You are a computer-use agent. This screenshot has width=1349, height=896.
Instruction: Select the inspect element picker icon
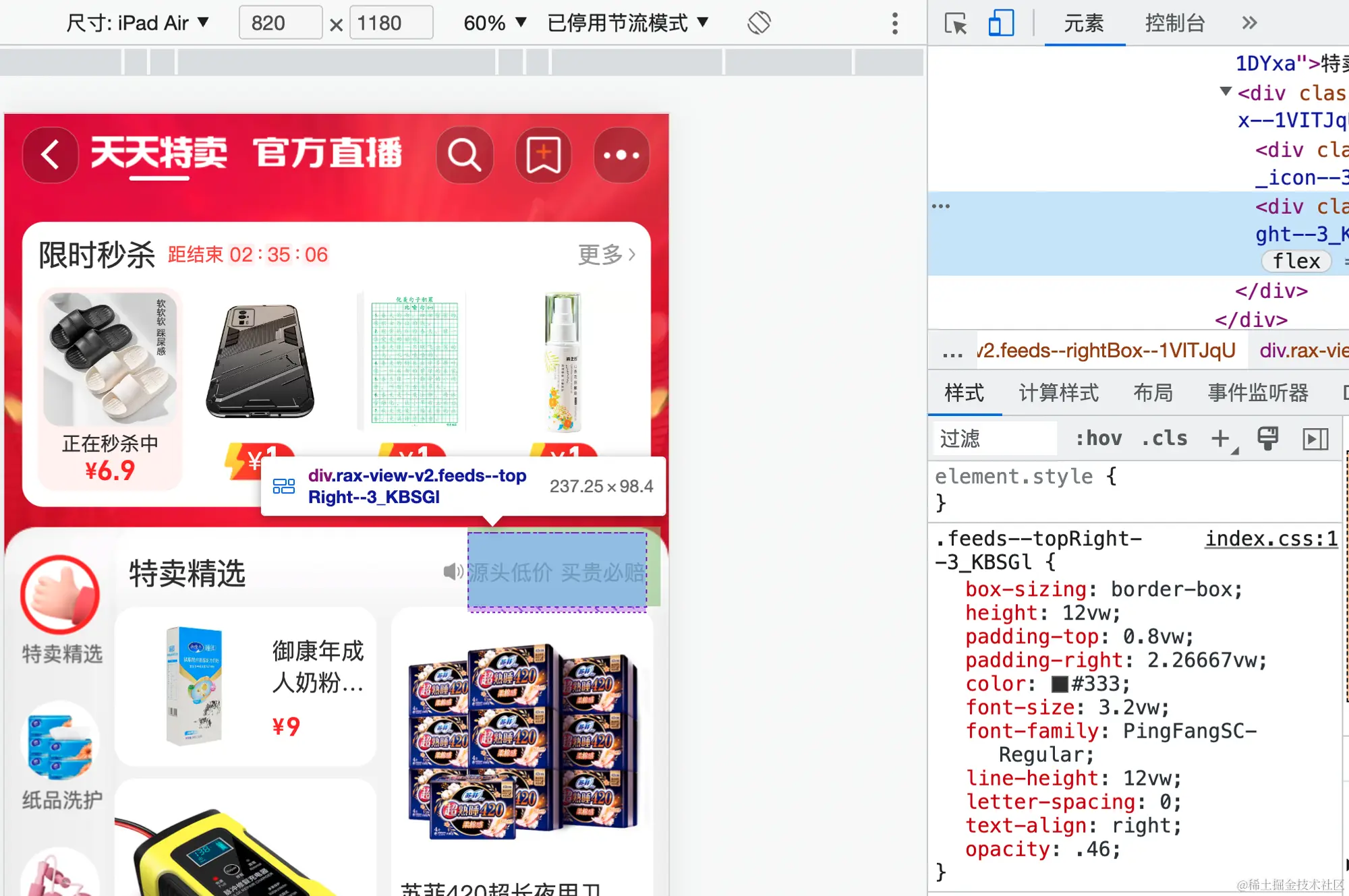pyautogui.click(x=955, y=24)
